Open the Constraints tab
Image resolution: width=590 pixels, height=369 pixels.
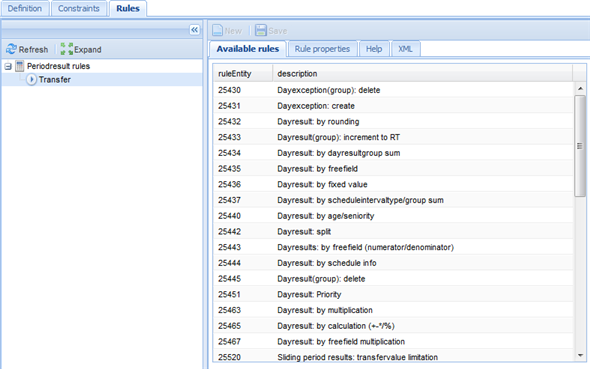[x=79, y=8]
